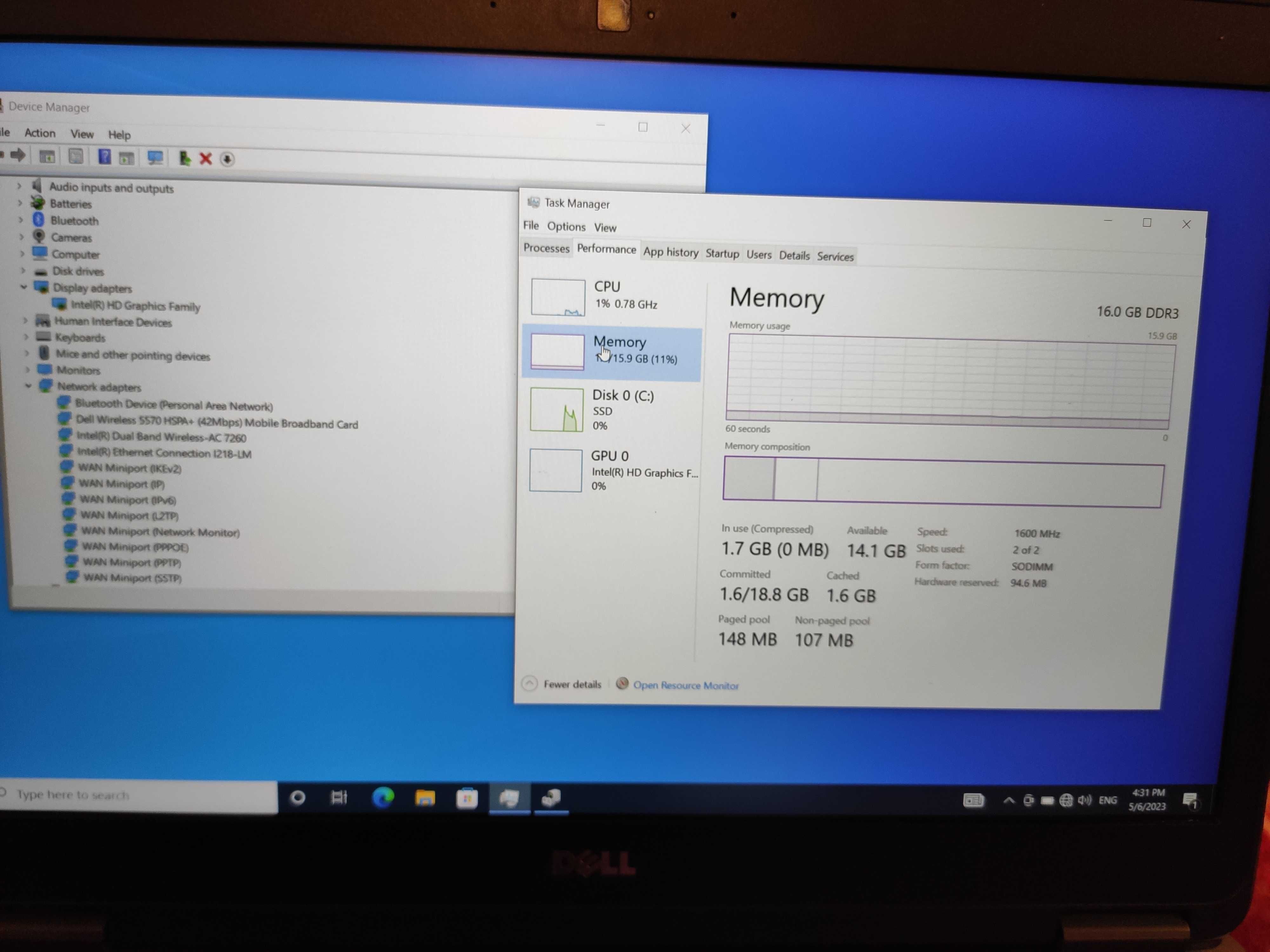Click the Type here to search box
1270x952 pixels.
(x=139, y=795)
